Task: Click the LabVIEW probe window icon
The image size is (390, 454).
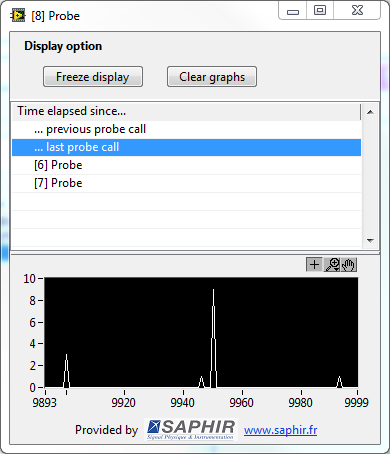Action: coord(18,16)
